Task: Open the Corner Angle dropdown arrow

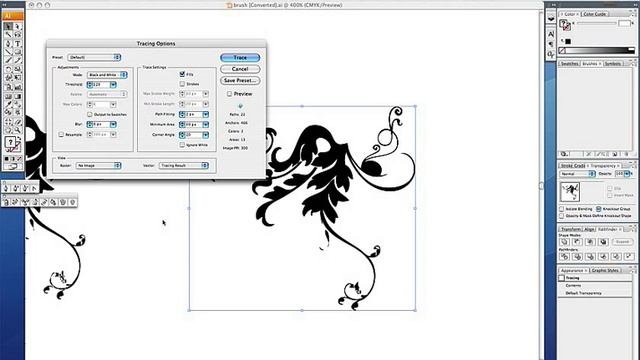Action: click(206, 134)
